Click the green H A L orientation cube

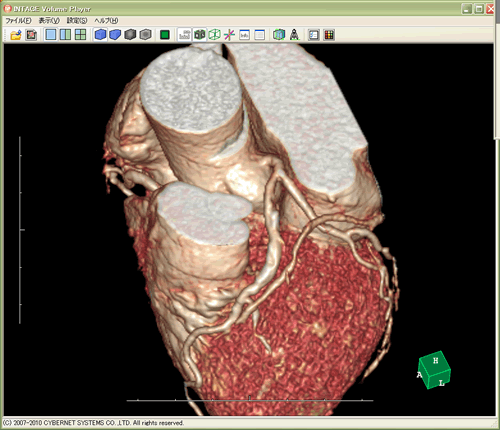tap(434, 370)
